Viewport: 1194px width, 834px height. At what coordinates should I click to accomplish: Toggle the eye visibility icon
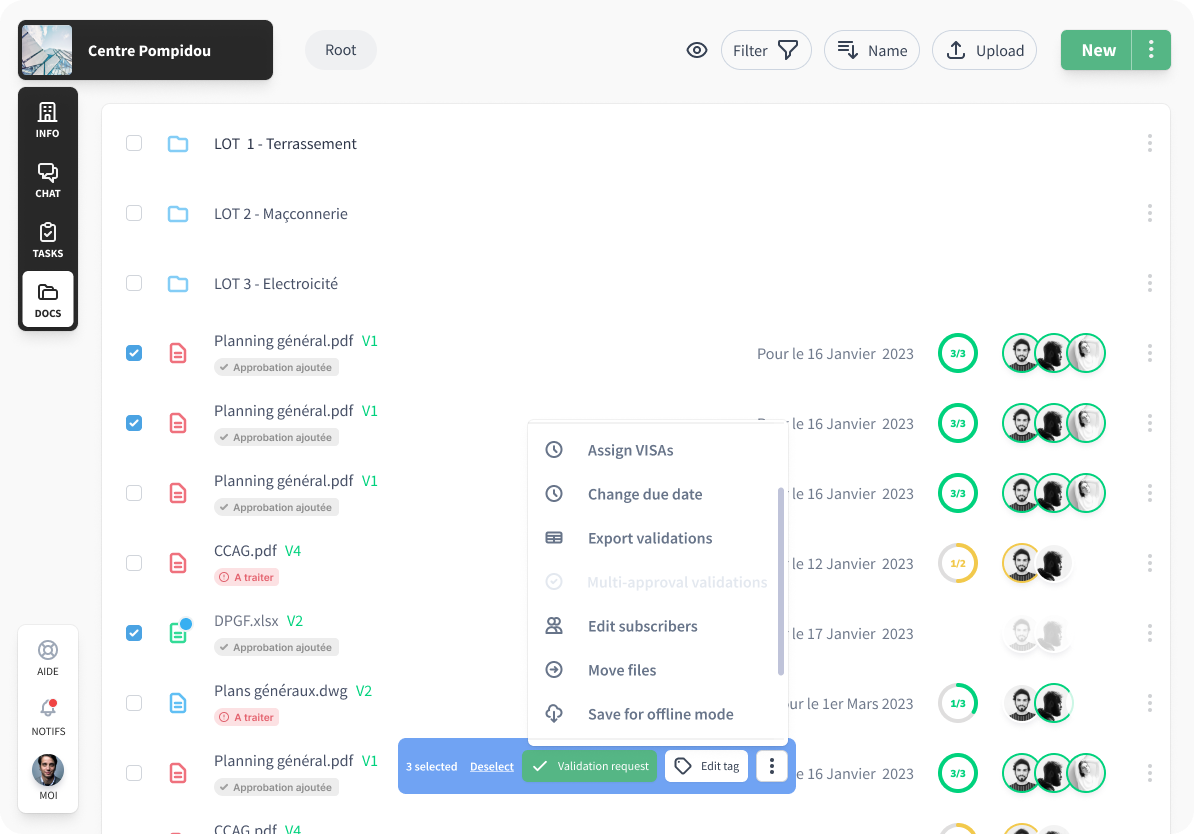(697, 50)
